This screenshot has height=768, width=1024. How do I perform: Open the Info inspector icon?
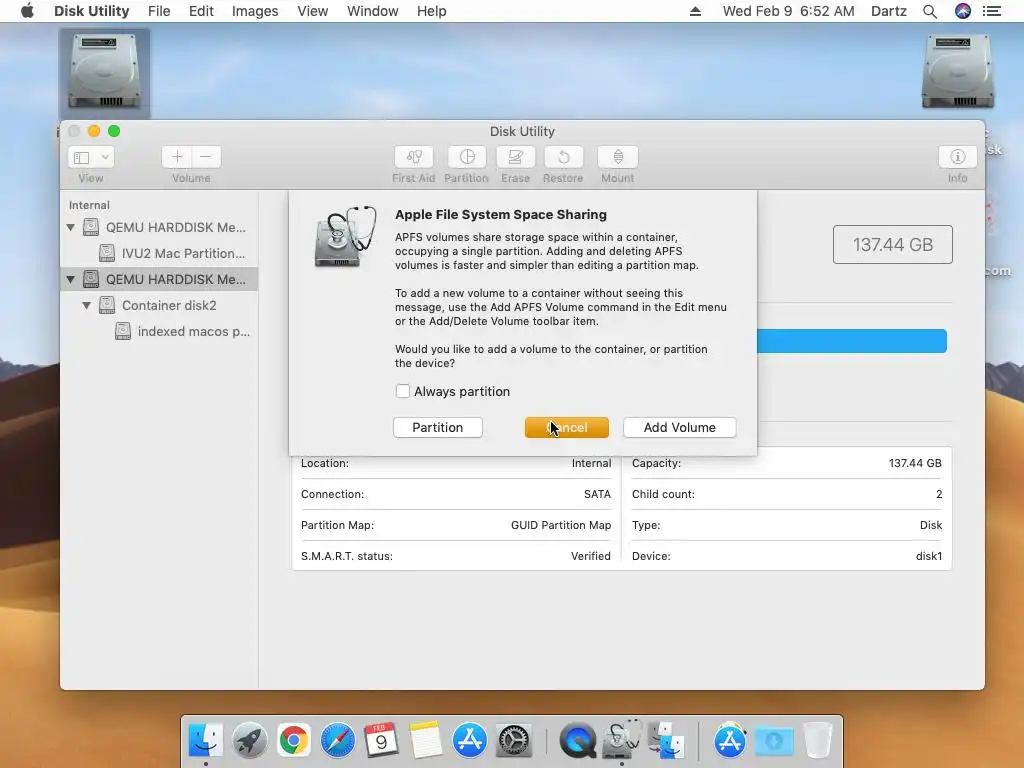pyautogui.click(x=957, y=157)
